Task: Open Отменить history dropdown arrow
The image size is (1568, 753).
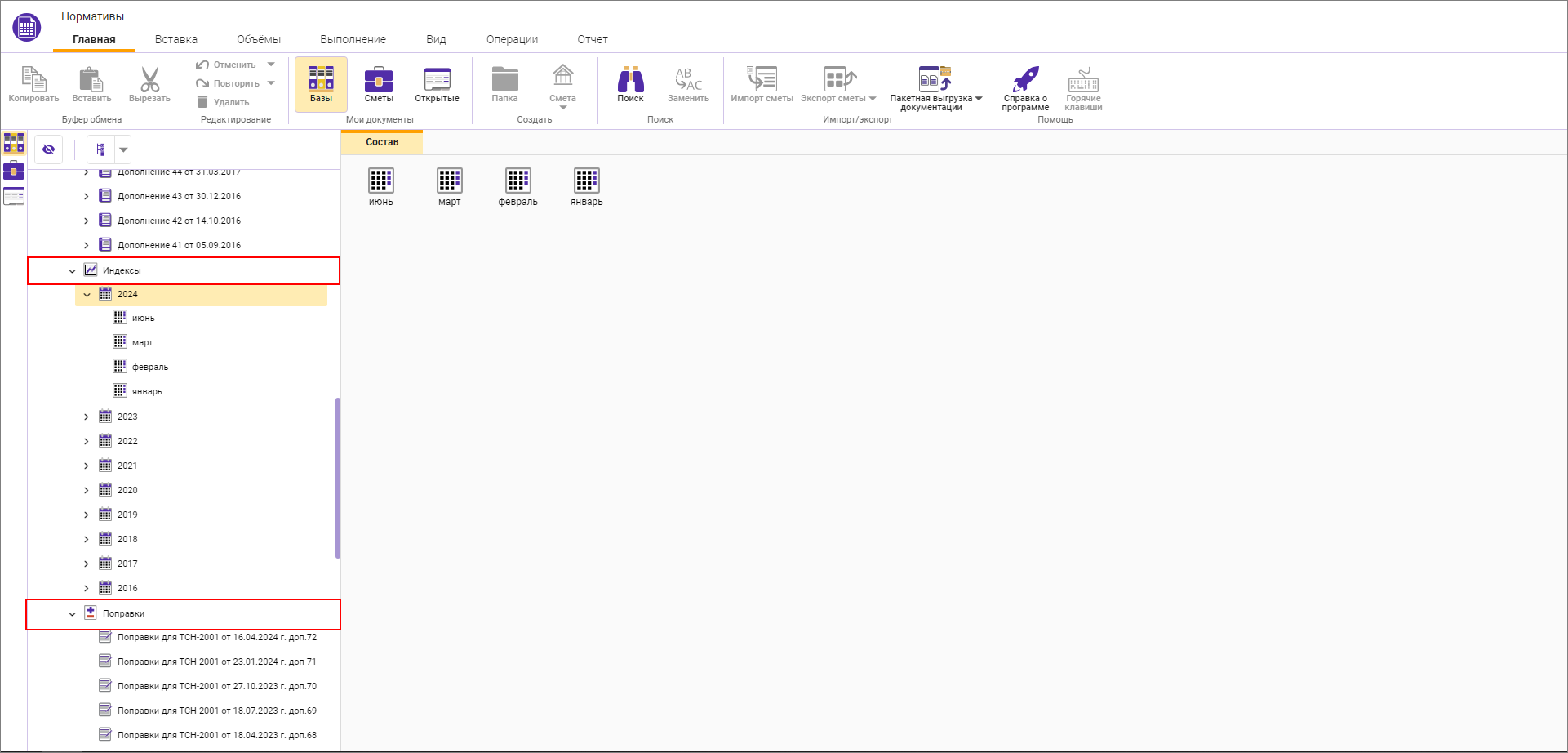Action: click(271, 65)
